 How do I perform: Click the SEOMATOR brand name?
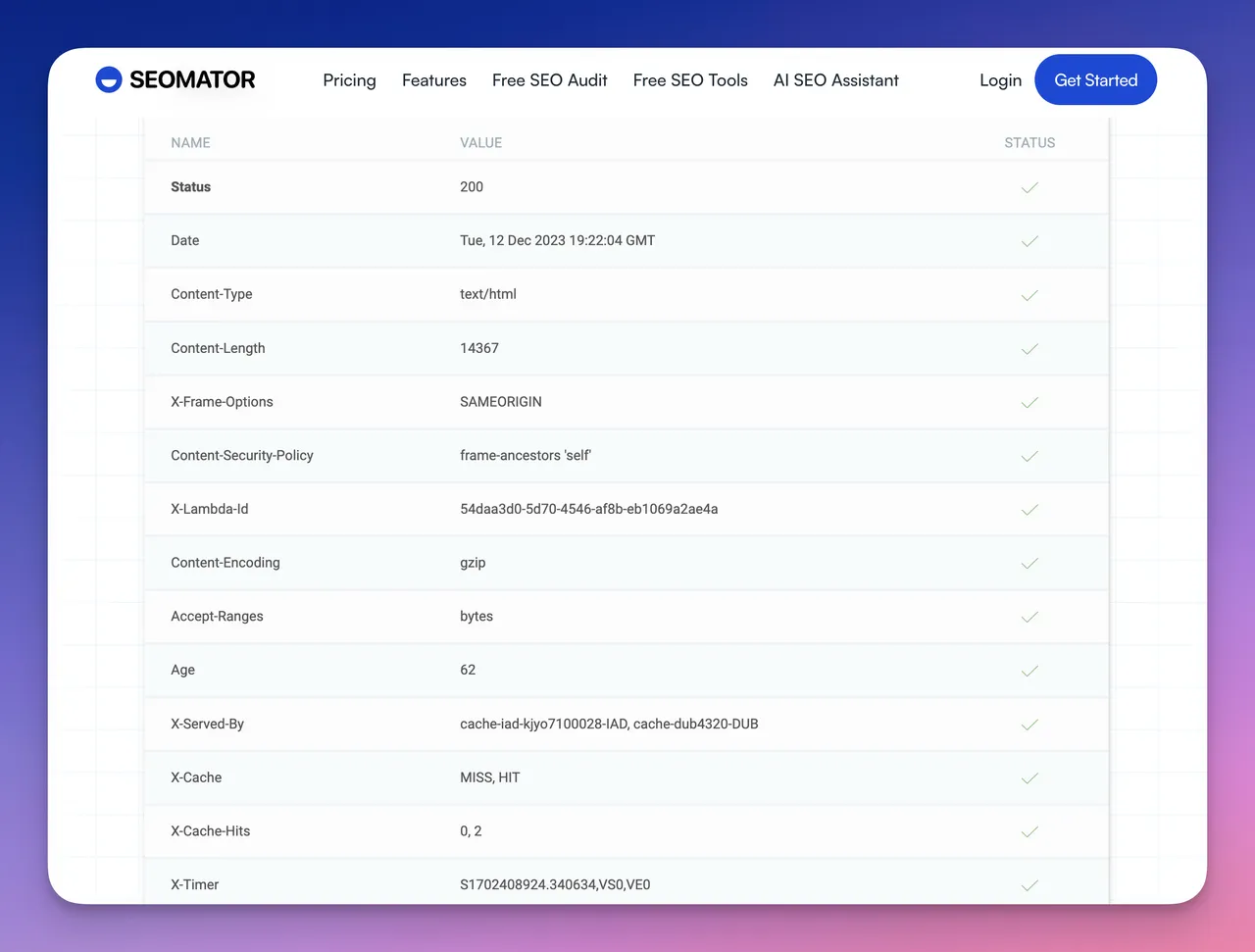tap(192, 79)
